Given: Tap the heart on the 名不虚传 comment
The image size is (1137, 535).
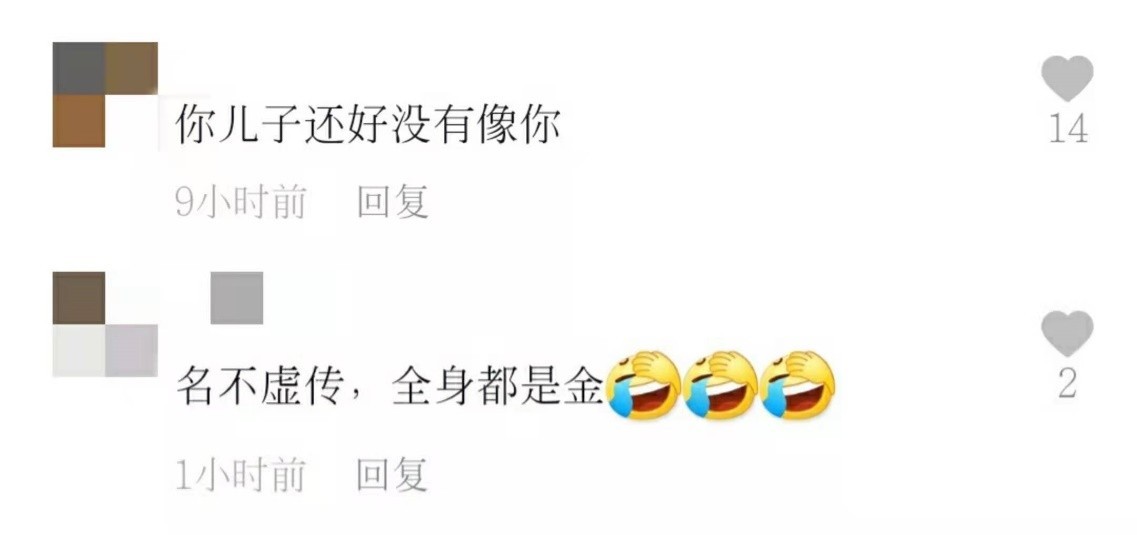Looking at the screenshot, I should pyautogui.click(x=1067, y=333).
